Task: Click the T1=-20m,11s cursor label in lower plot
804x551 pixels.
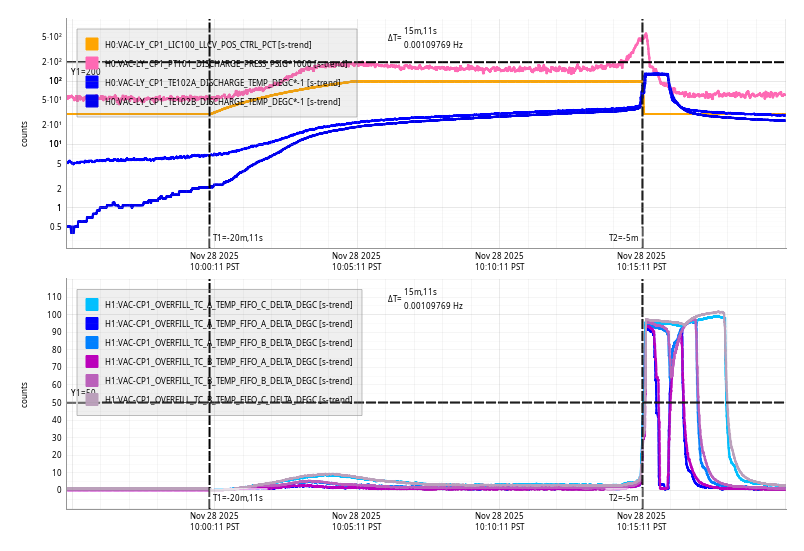Action: point(237,497)
